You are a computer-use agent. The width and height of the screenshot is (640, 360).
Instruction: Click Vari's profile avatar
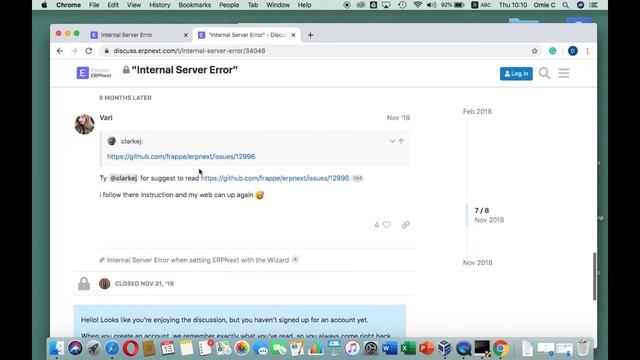[x=84, y=124]
